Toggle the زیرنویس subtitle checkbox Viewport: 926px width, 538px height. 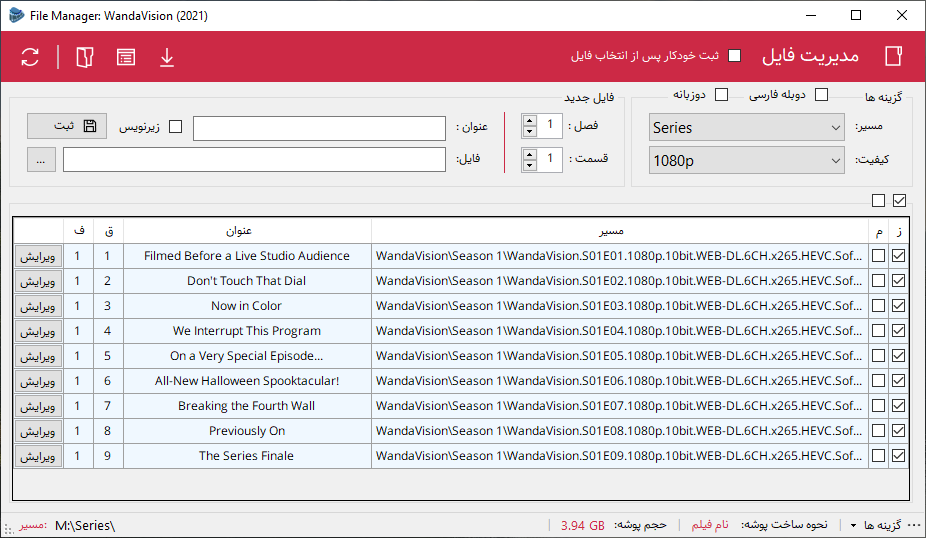click(175, 126)
